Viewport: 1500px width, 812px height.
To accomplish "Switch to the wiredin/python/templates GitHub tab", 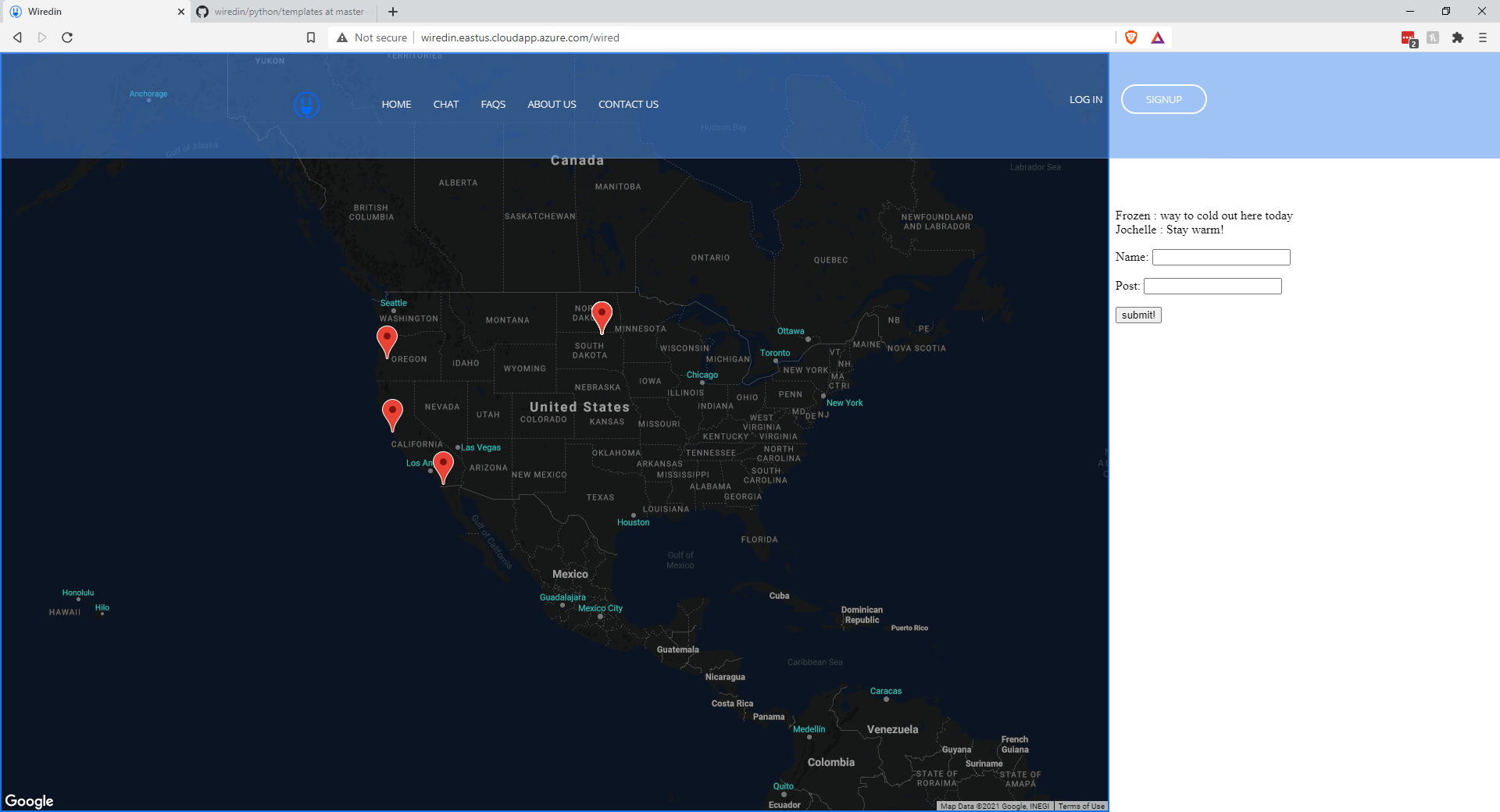I will (x=284, y=12).
